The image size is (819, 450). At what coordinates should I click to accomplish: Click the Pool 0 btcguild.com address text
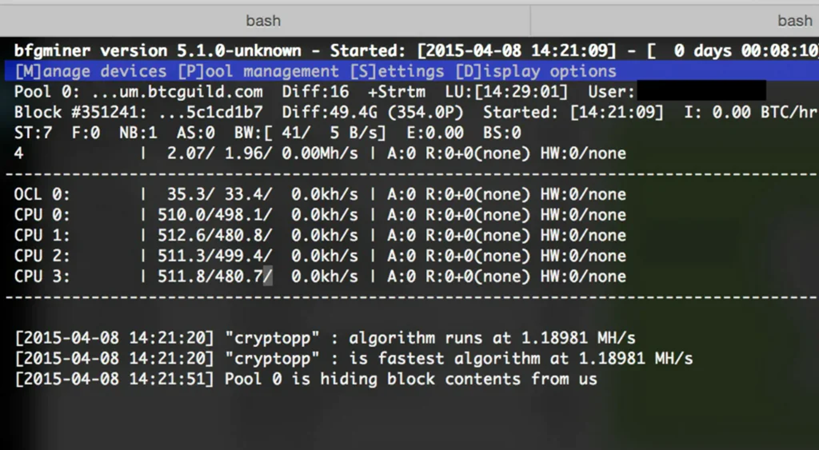[x=177, y=92]
